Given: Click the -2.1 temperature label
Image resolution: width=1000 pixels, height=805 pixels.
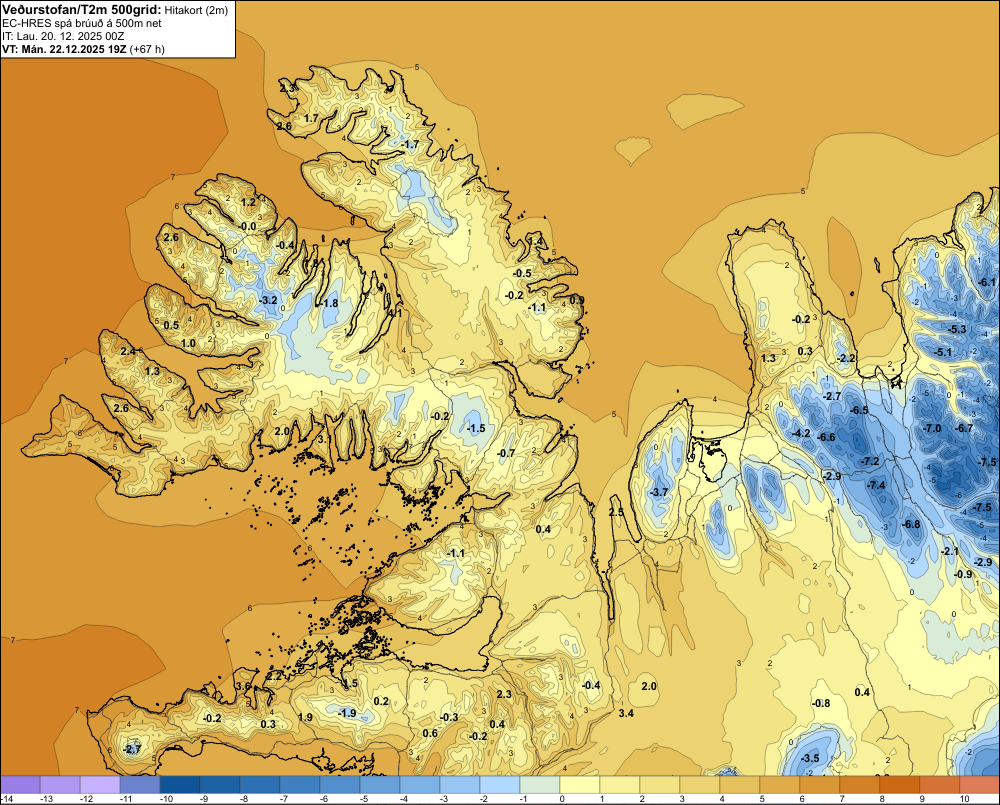Looking at the screenshot, I should 950,551.
